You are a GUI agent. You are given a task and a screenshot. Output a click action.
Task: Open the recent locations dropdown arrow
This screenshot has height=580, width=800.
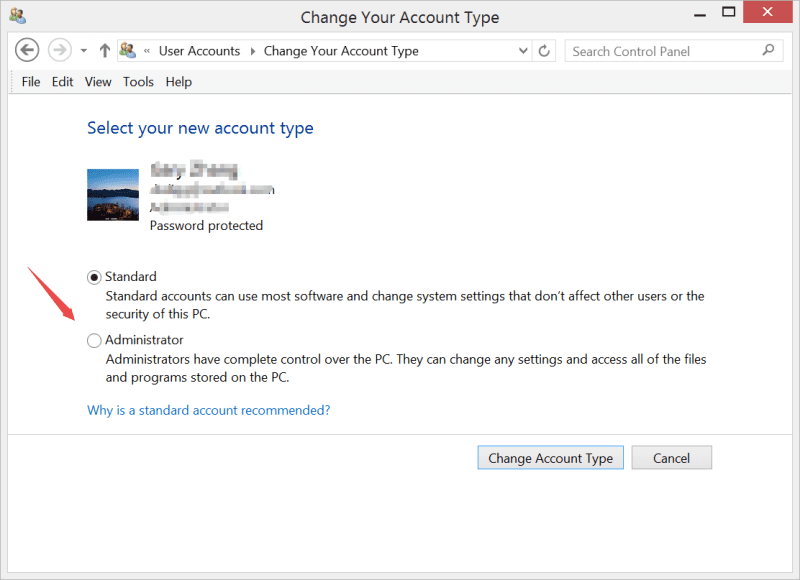coord(84,51)
